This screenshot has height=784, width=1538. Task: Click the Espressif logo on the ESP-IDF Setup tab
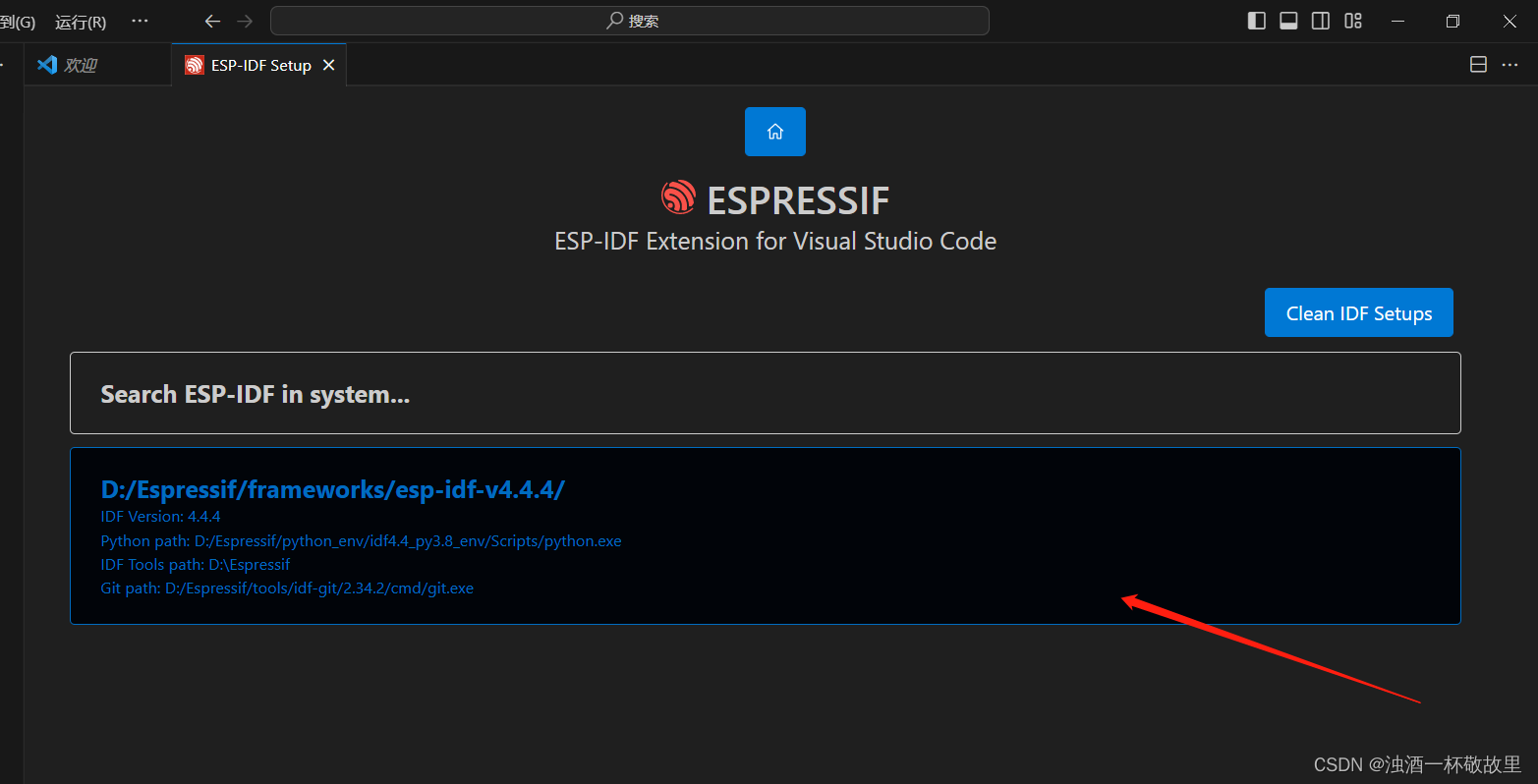click(x=193, y=64)
